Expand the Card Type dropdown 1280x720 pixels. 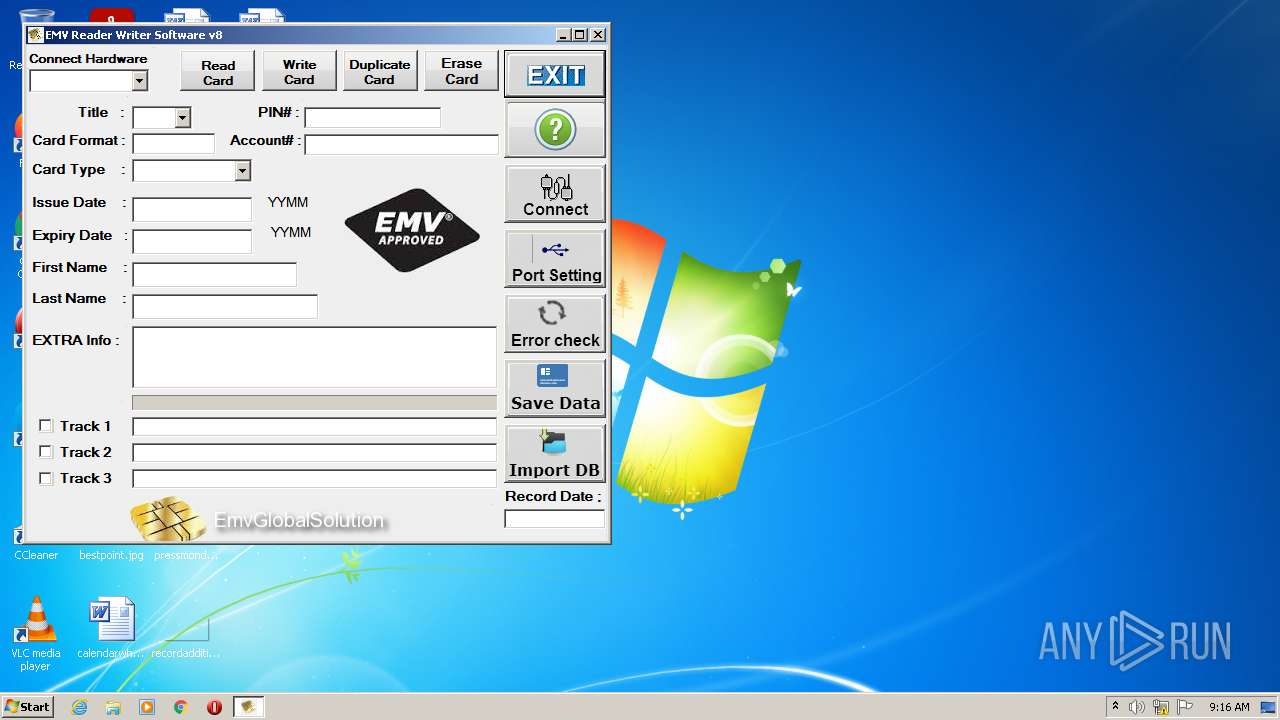click(x=242, y=171)
